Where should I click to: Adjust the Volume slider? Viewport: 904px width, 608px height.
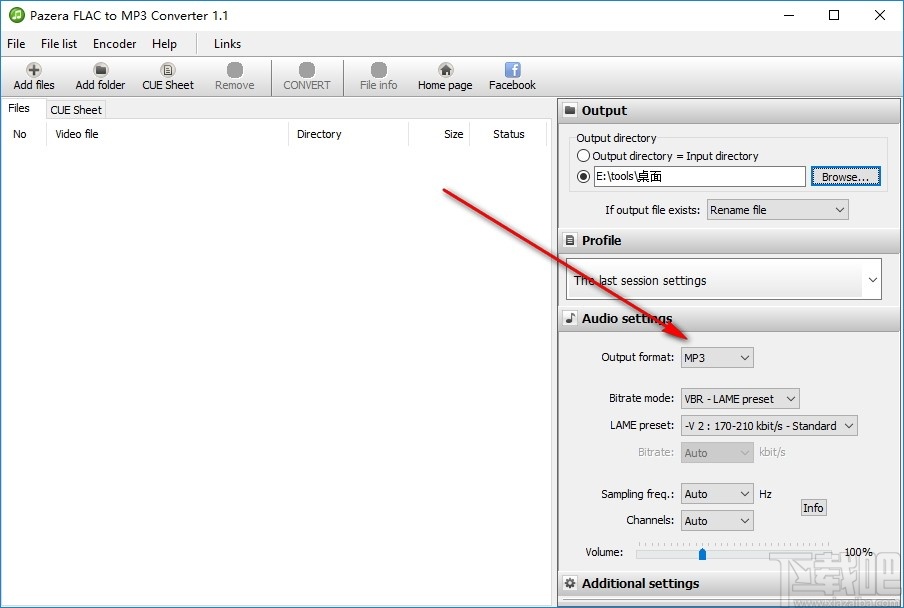tap(702, 552)
